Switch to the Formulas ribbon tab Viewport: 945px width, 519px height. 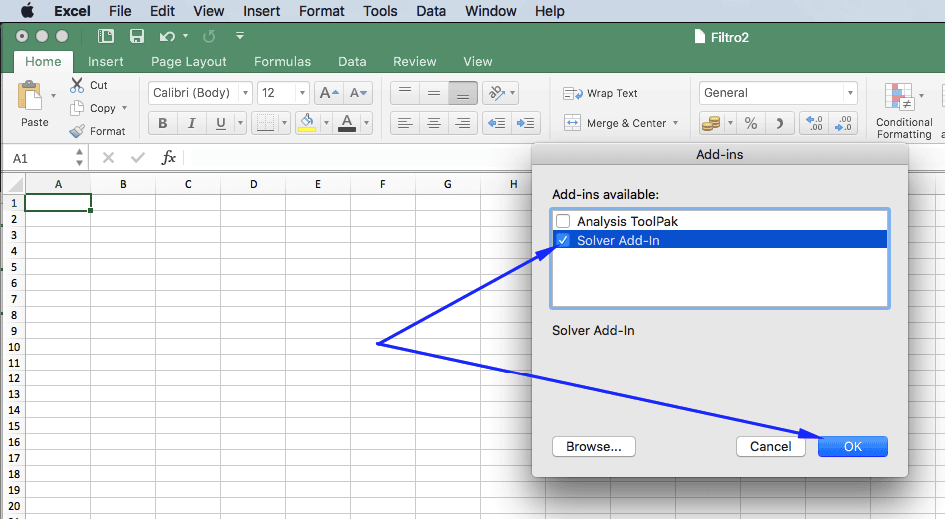[x=282, y=61]
